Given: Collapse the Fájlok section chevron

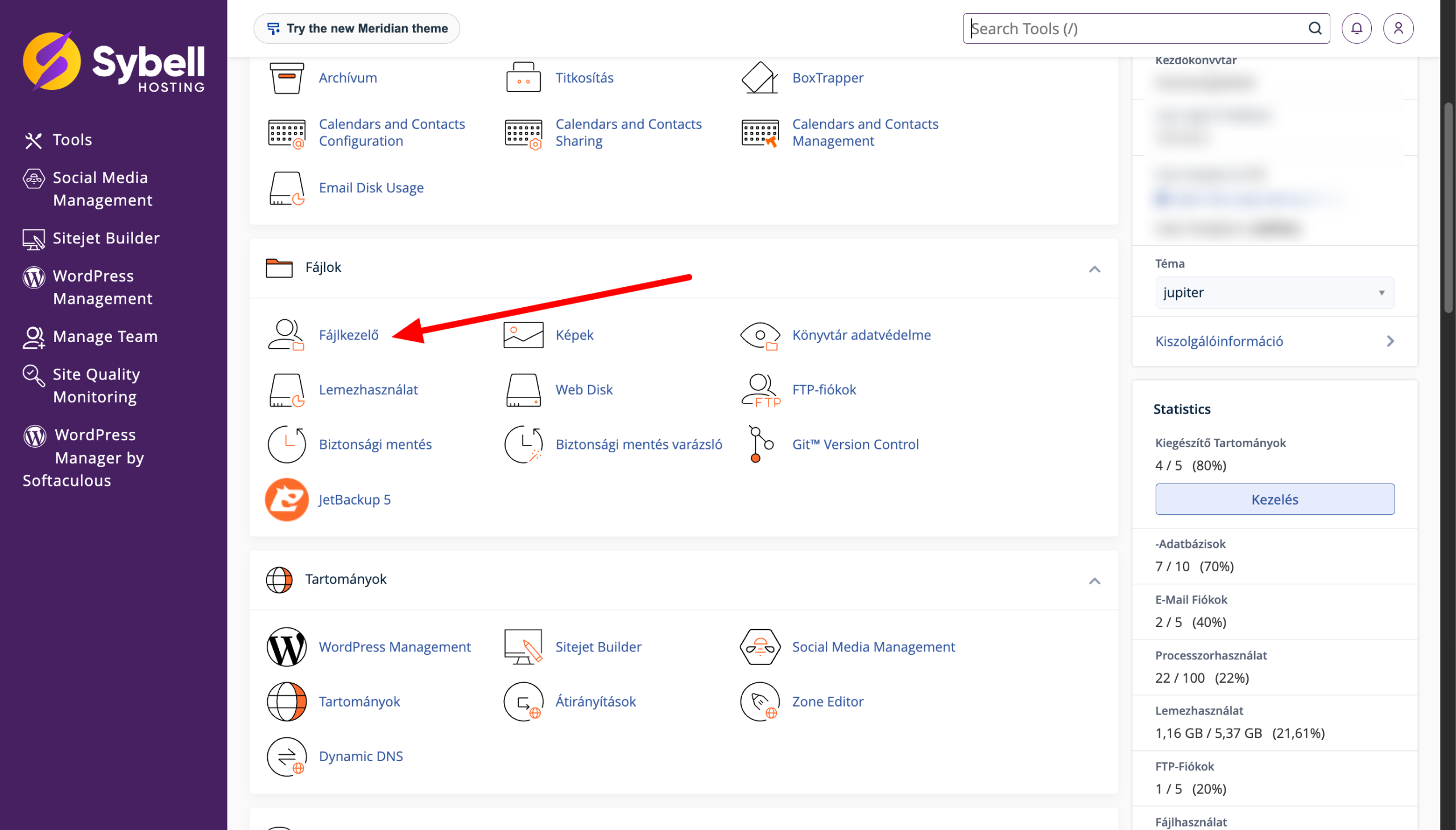Looking at the screenshot, I should coord(1094,269).
